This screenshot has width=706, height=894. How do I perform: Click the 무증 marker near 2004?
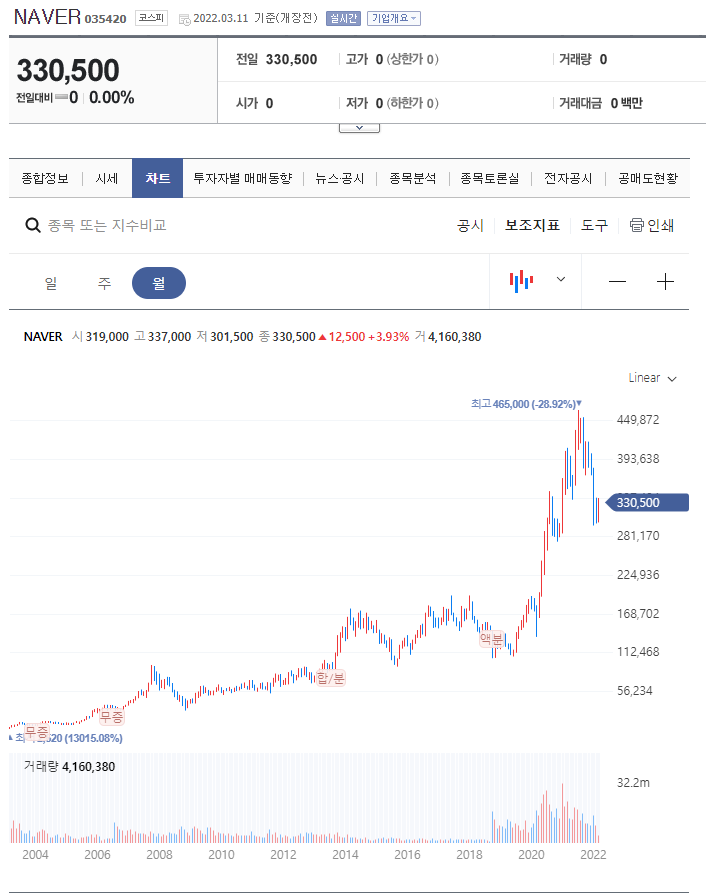pos(37,731)
